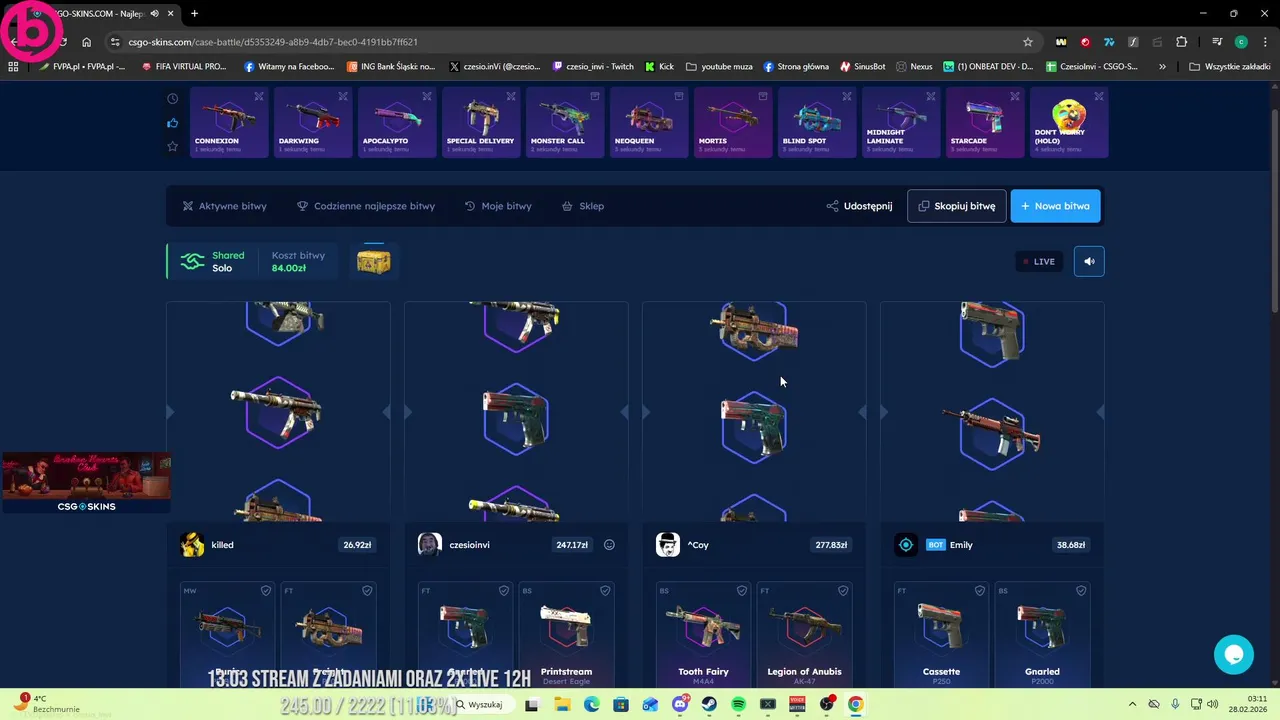
Task: Show hidden system tray icons
Action: pos(1132,704)
